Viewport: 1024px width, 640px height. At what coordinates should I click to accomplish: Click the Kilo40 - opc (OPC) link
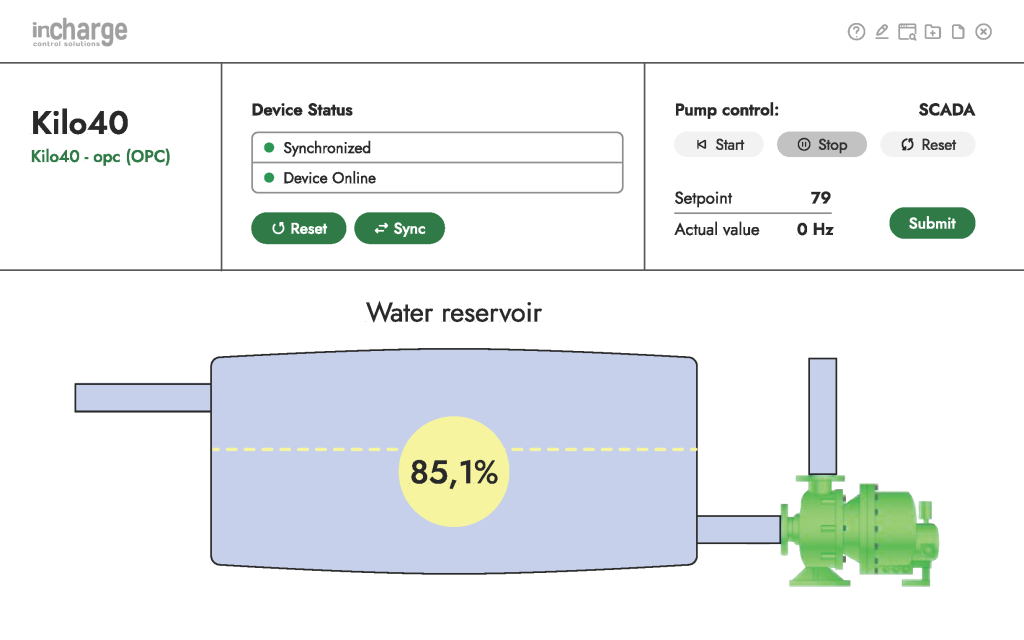click(101, 157)
